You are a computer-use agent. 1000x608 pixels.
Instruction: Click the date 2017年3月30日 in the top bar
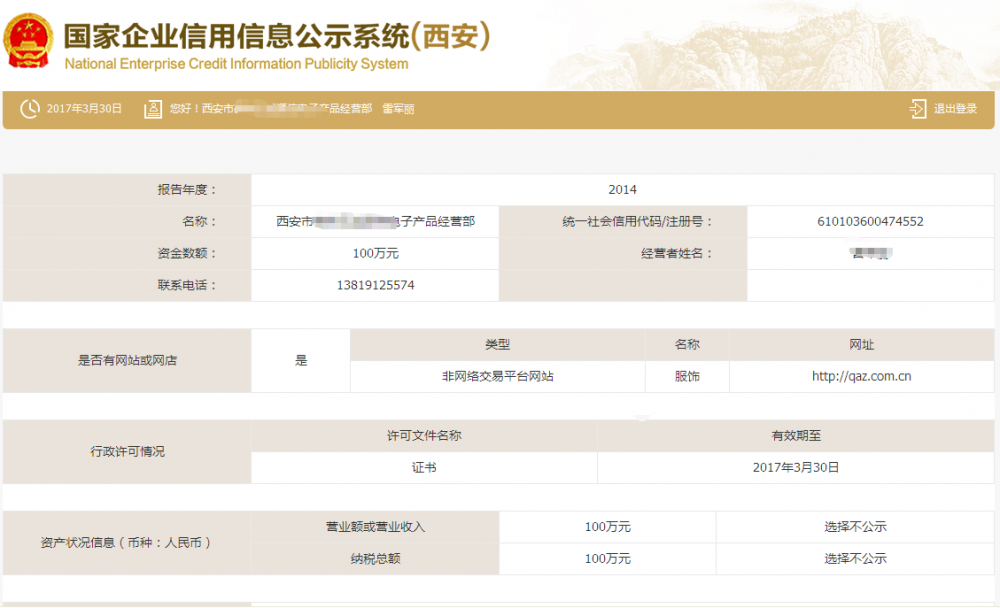point(84,109)
